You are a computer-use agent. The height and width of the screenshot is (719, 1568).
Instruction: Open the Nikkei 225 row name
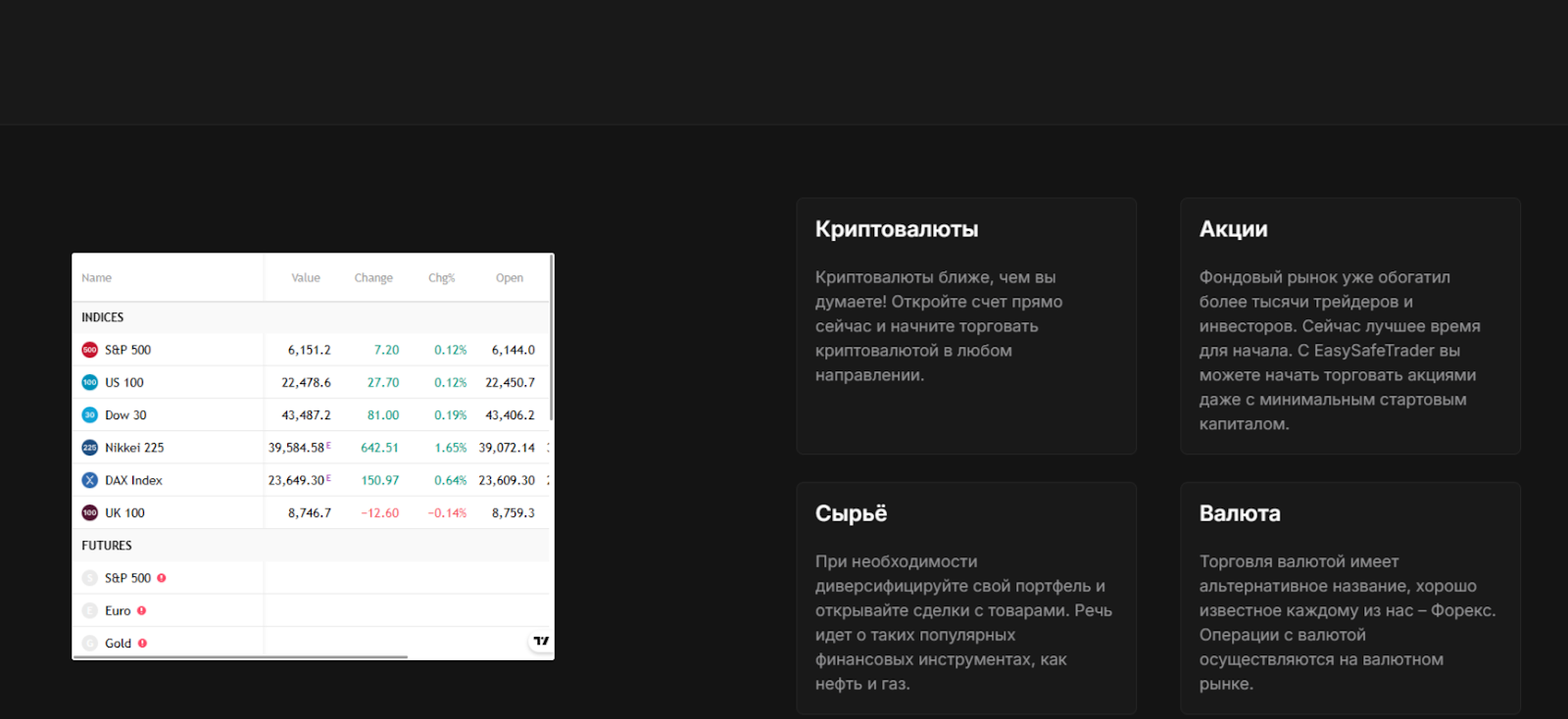coord(134,448)
